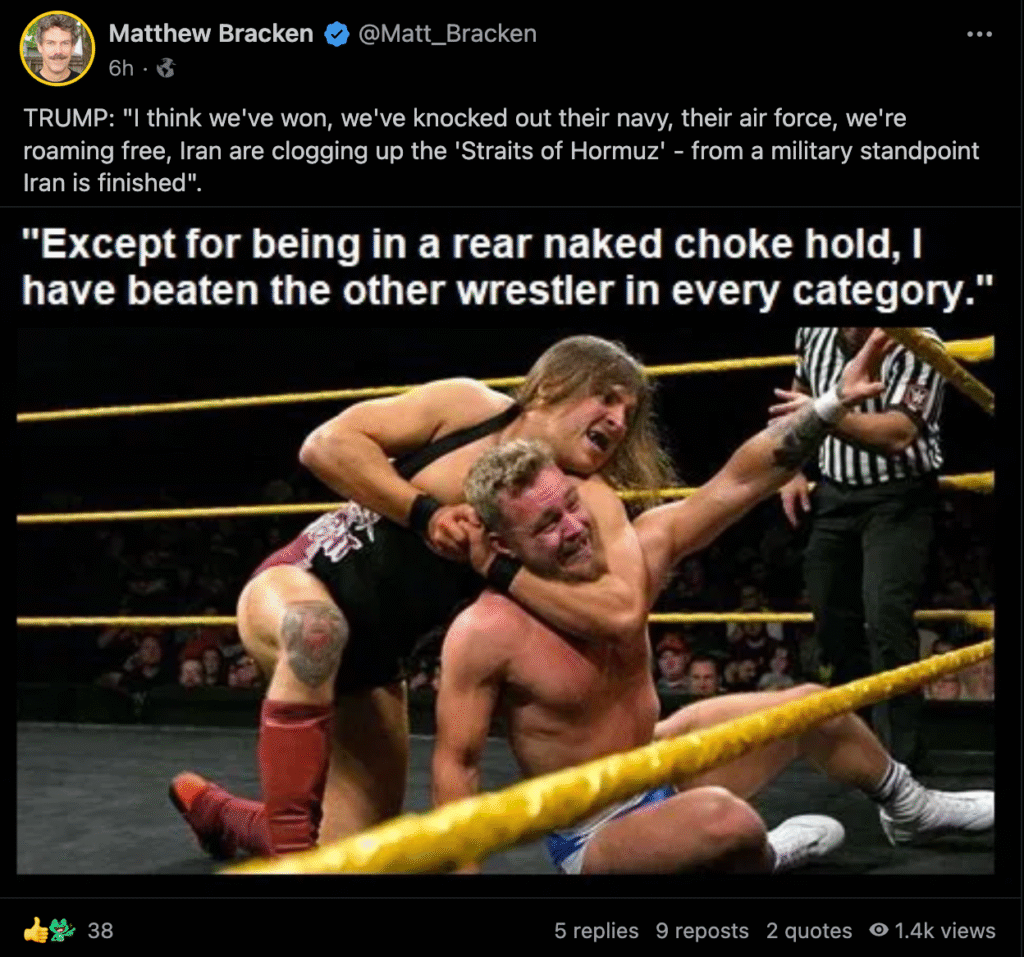Click Matthew Bracken's profile avatar
The height and width of the screenshot is (957, 1024).
[x=57, y=48]
